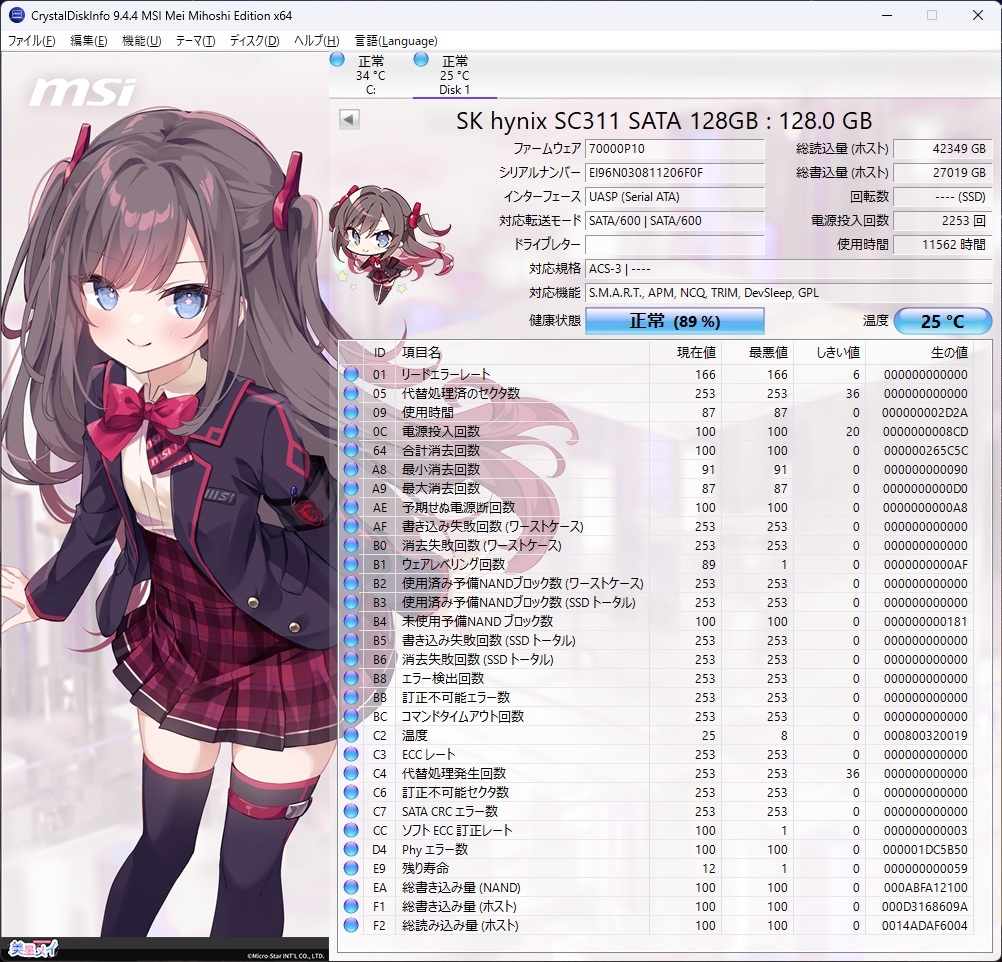Click the interface field UASP (Serial ATA)

pos(675,197)
